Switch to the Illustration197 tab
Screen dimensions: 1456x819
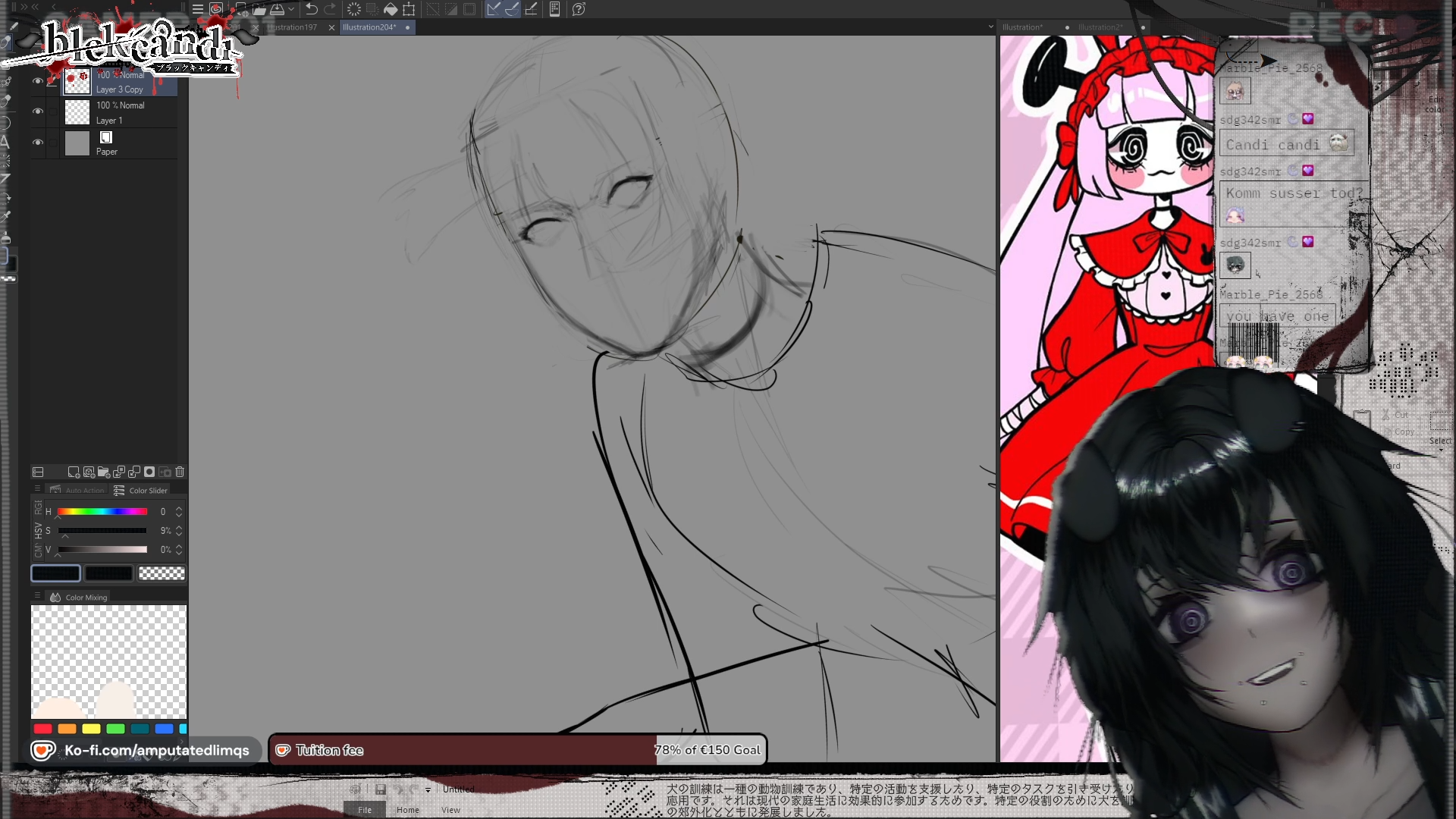point(293,27)
